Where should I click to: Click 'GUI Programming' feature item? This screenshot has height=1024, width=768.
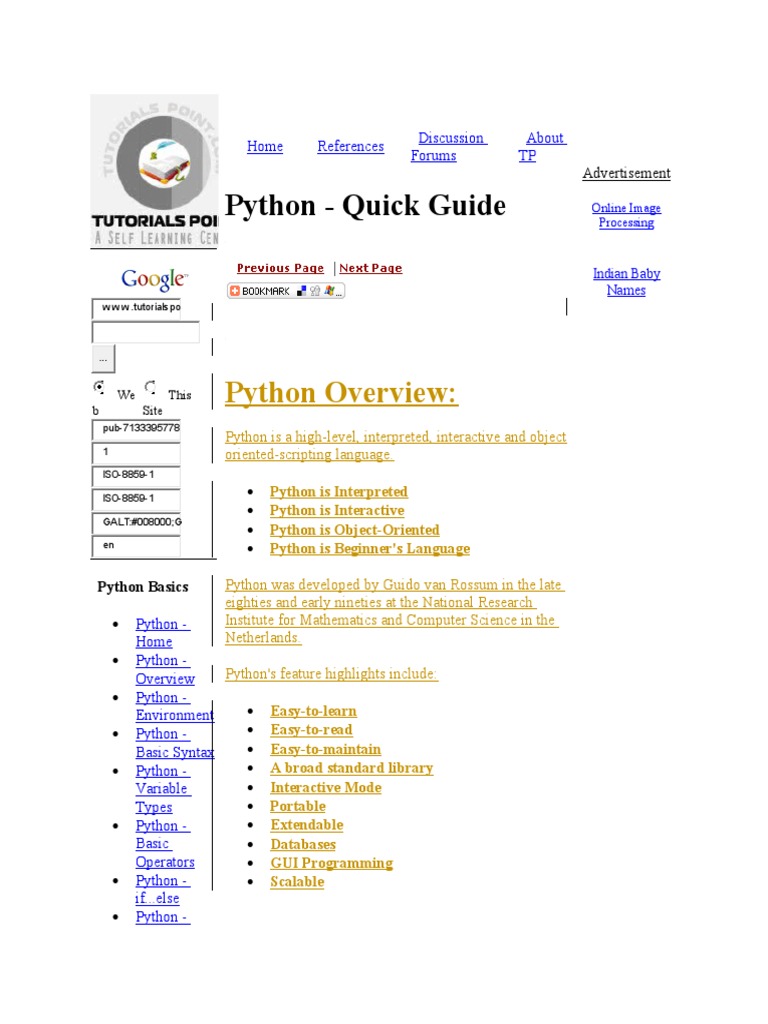click(x=332, y=864)
